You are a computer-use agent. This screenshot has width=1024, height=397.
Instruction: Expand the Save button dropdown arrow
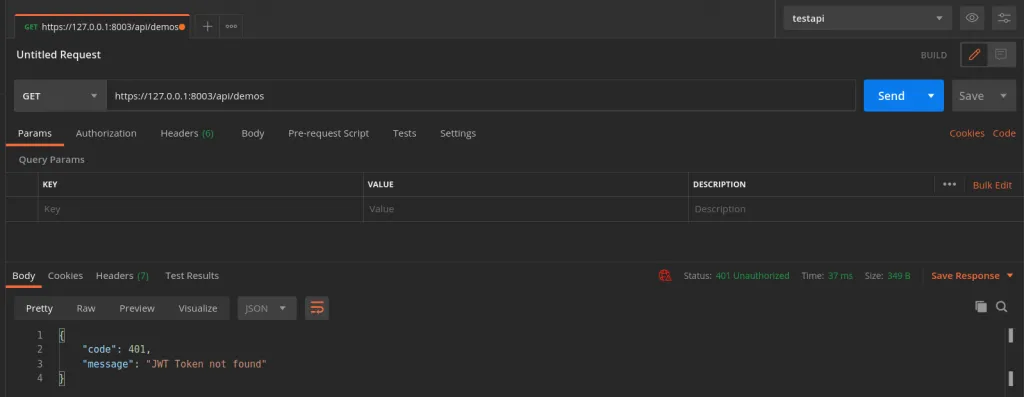coord(1003,96)
